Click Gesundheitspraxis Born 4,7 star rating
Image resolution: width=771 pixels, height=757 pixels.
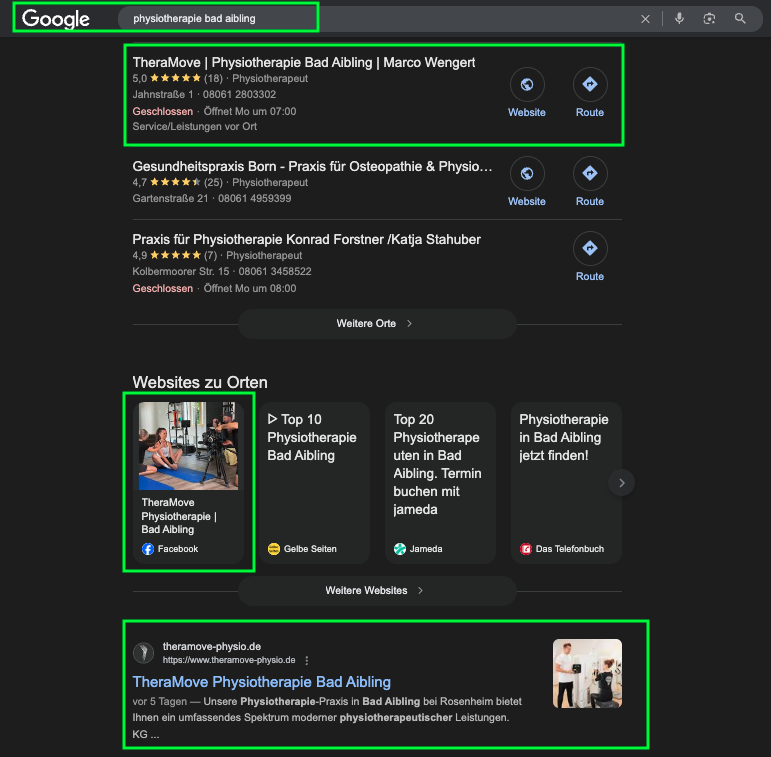[178, 182]
